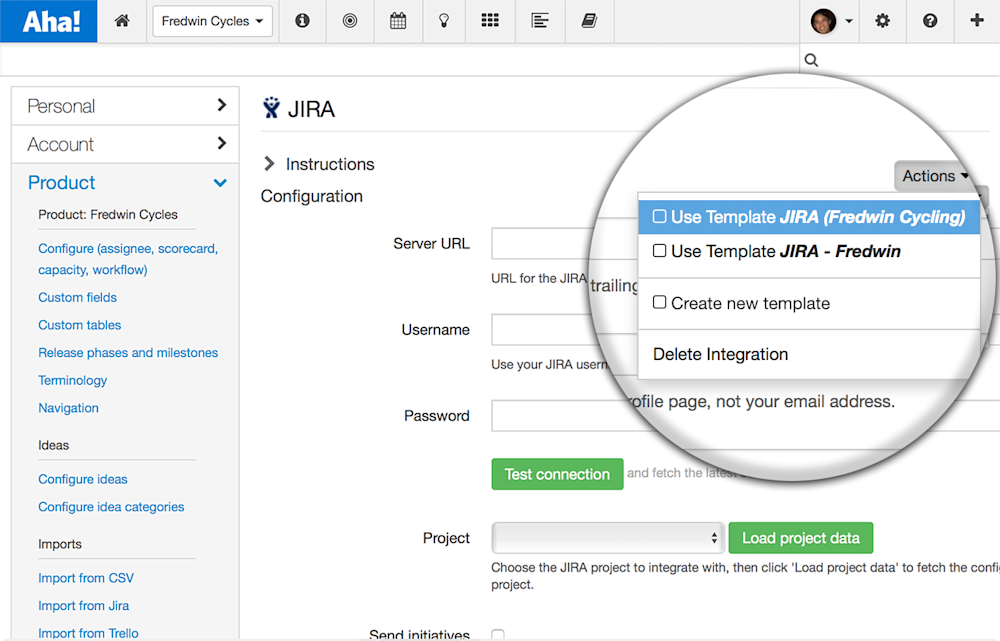The width and height of the screenshot is (1000, 641).
Task: Open the Reports icon
Action: click(x=540, y=20)
